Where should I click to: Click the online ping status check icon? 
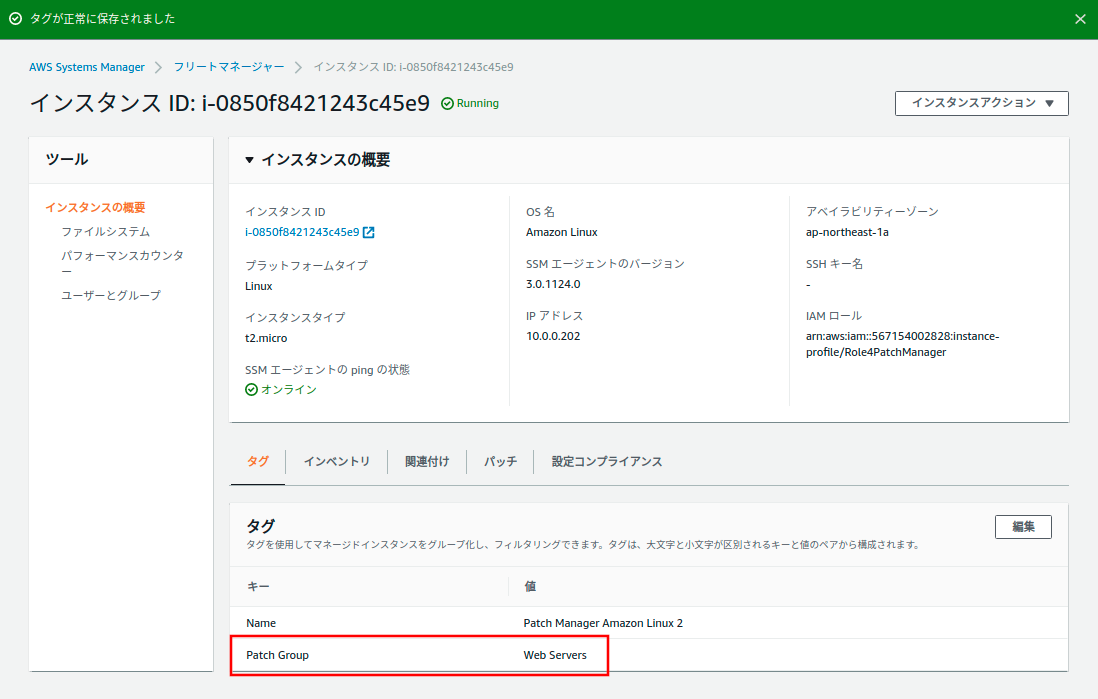pos(251,389)
